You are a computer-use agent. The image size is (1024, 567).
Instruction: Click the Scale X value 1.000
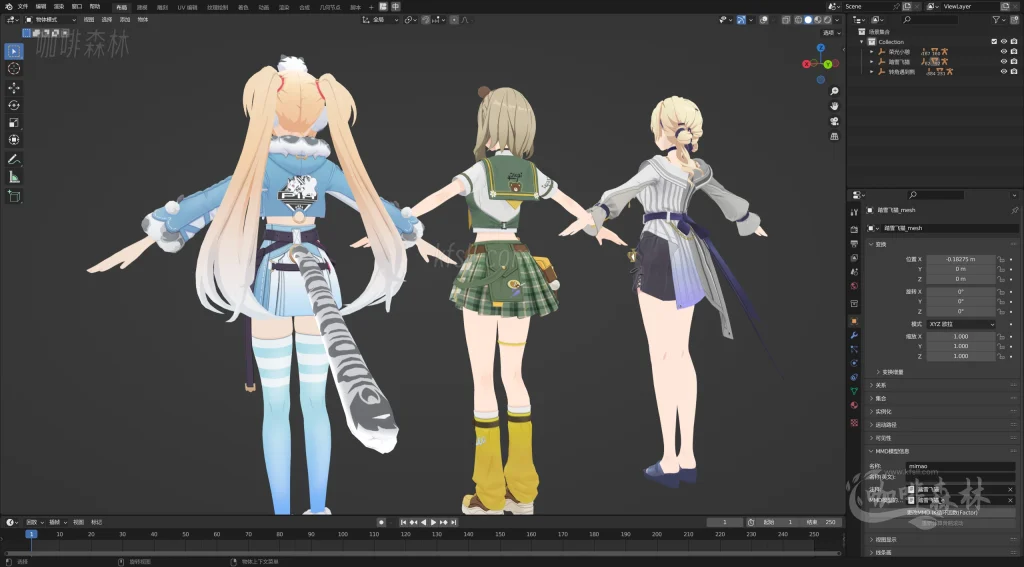(x=961, y=336)
